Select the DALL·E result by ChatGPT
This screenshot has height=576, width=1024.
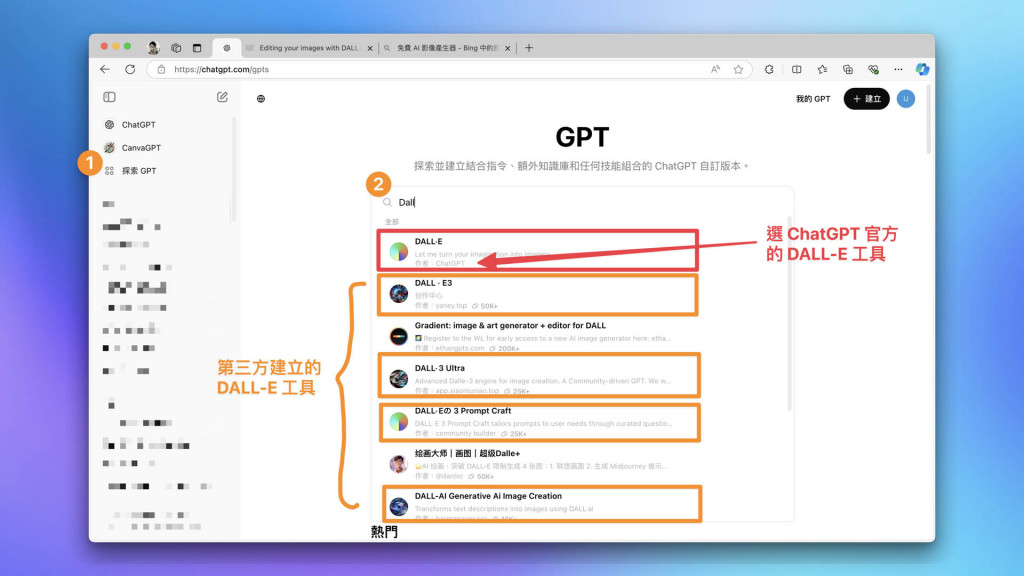537,251
